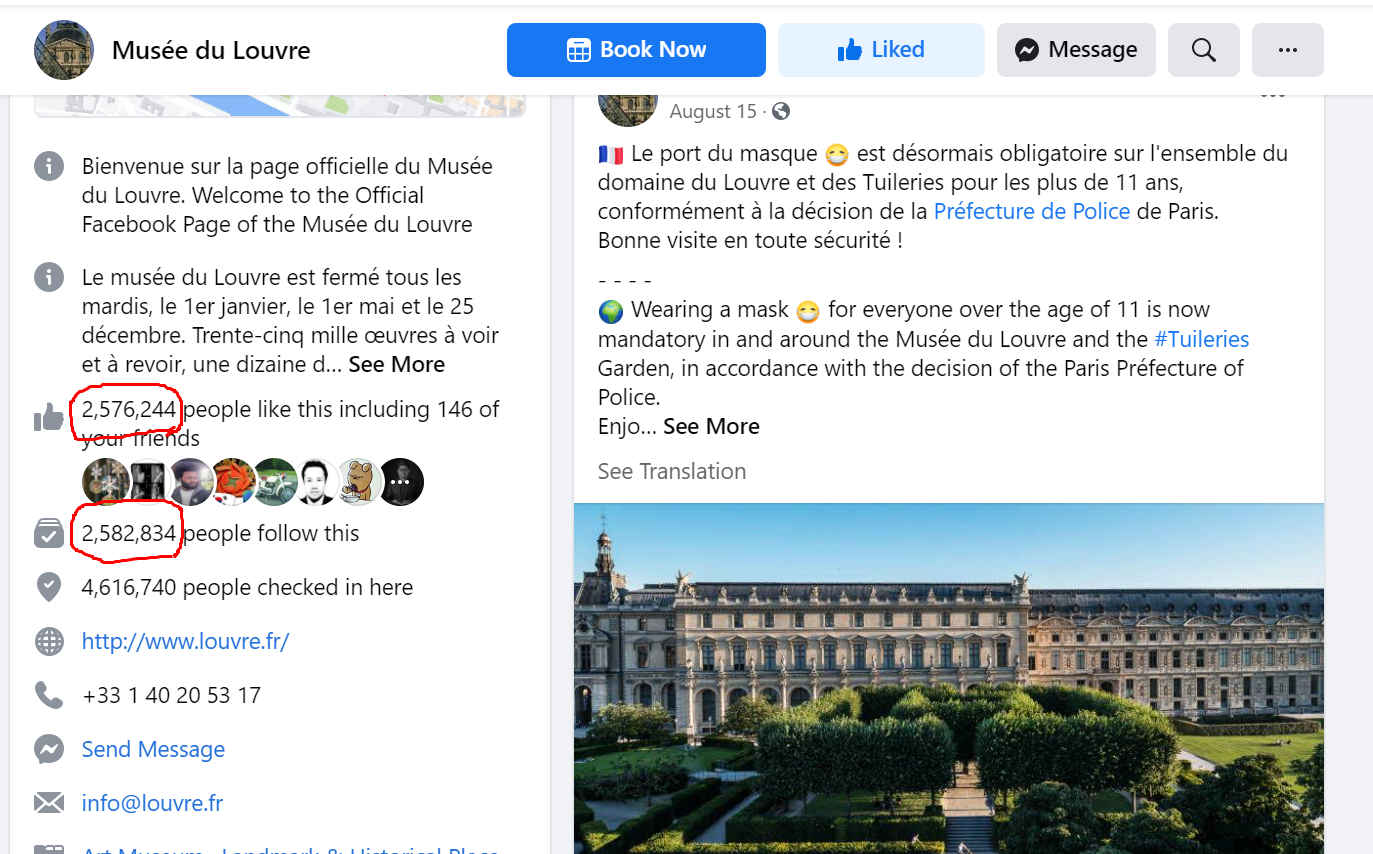Click 4,616,740 people checked in here
This screenshot has width=1373, height=854.
[247, 588]
